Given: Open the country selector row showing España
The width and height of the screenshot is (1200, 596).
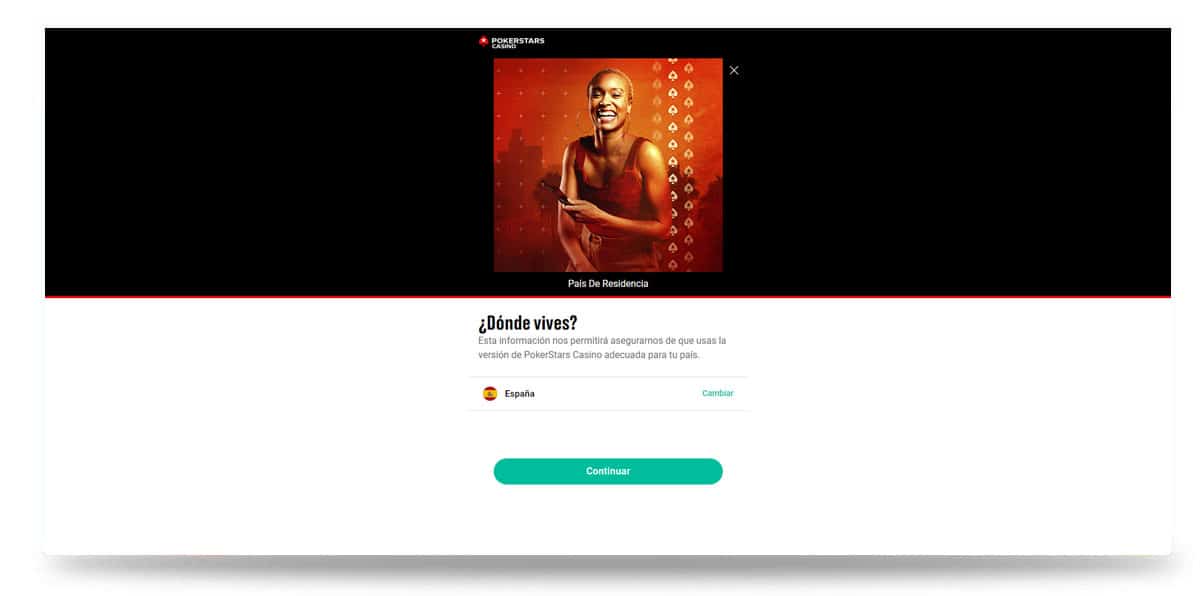Looking at the screenshot, I should point(608,394).
